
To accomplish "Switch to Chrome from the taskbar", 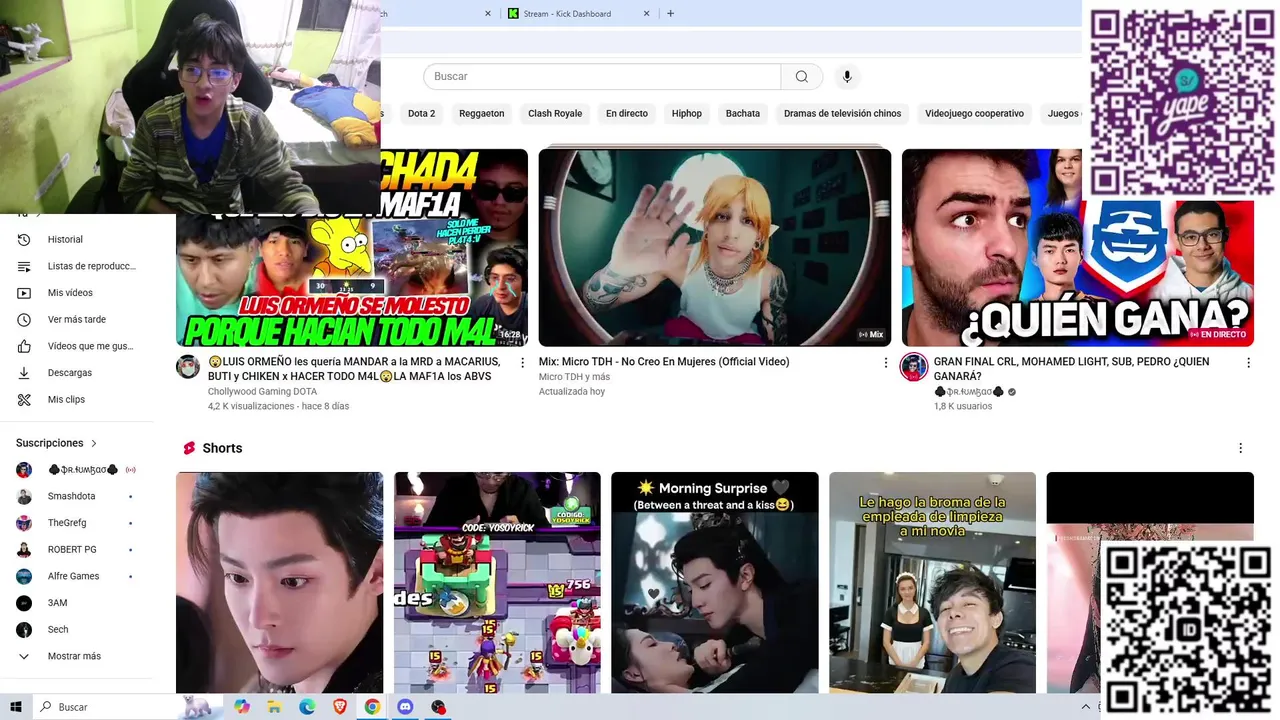I will (x=372, y=707).
